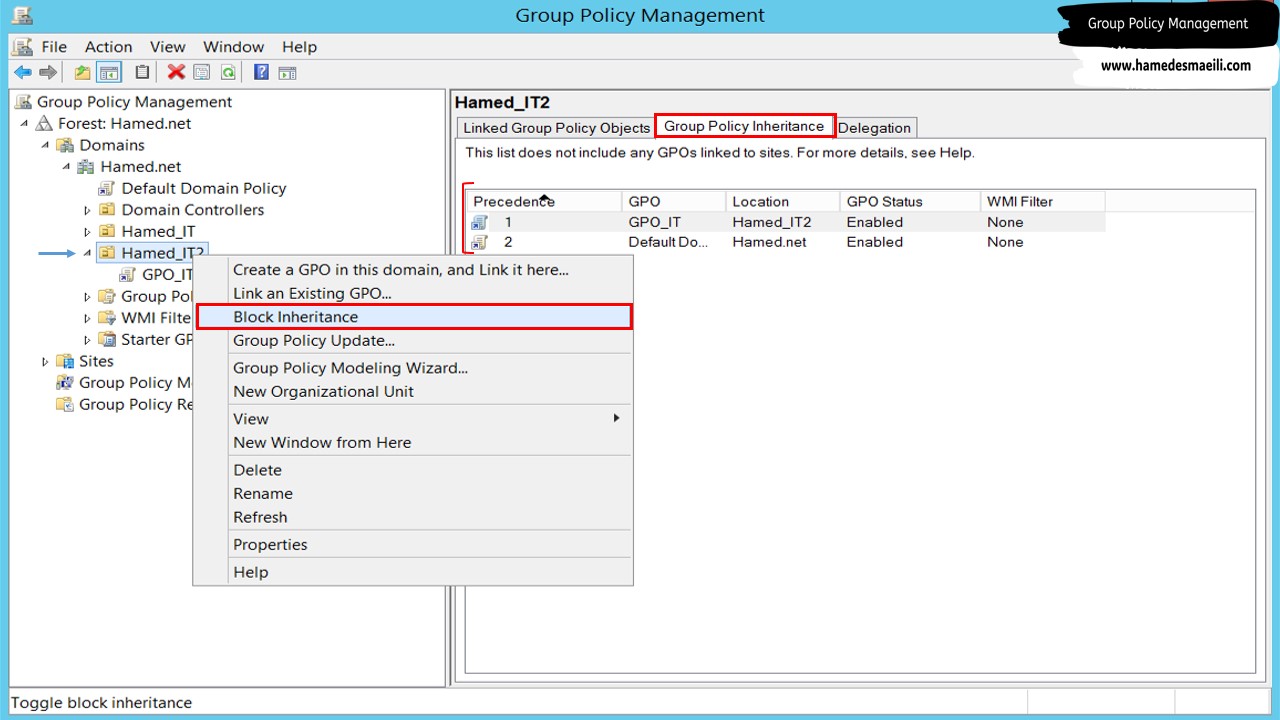Choose Group Policy Update from context menu
This screenshot has height=720, width=1280.
pyautogui.click(x=413, y=341)
